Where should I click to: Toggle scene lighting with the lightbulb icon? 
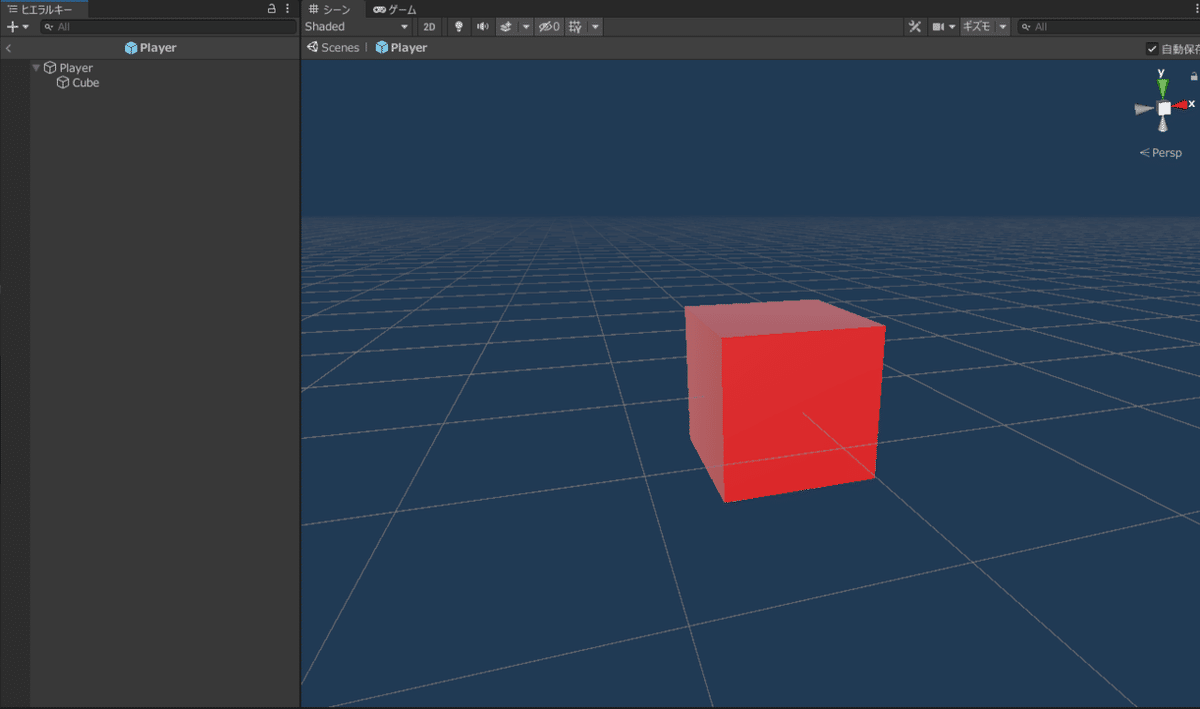(459, 27)
